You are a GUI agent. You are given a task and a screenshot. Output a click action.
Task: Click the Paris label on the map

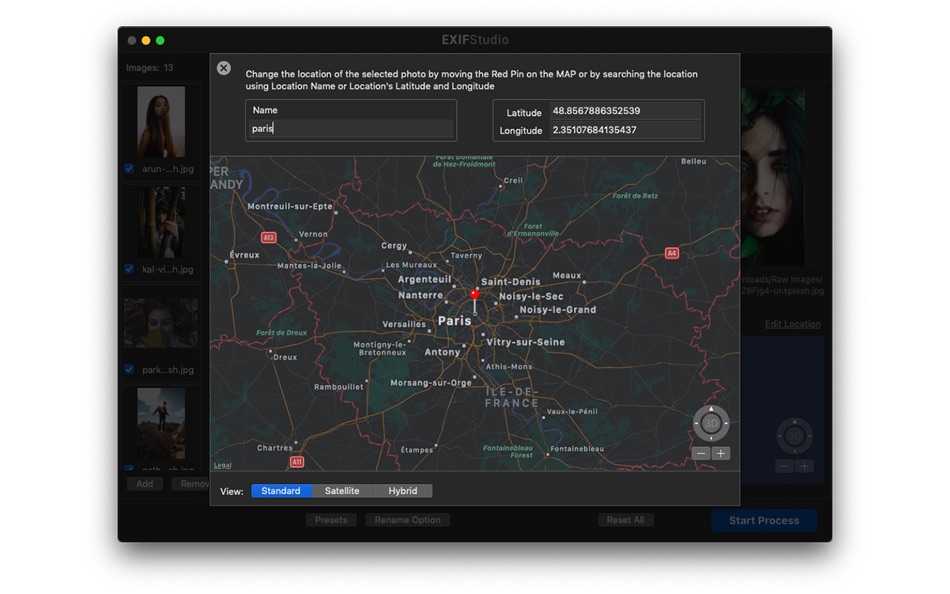454,321
